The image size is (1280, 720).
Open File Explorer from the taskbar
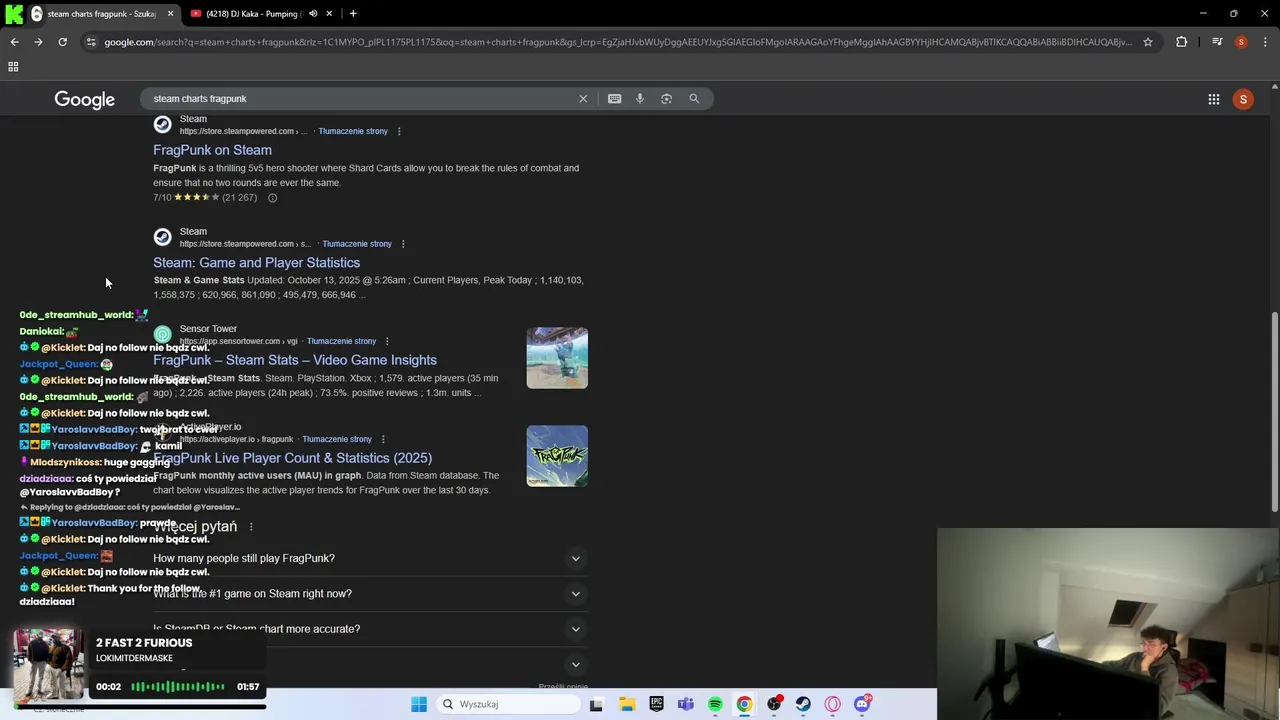(627, 704)
